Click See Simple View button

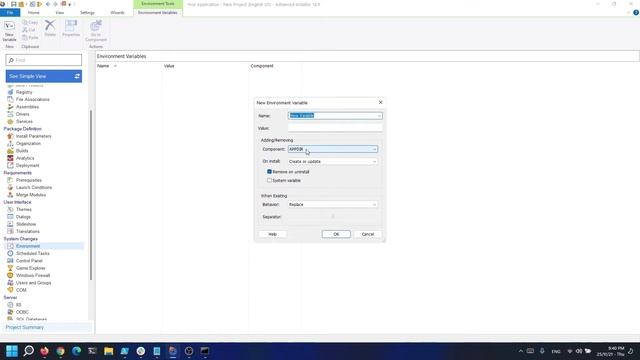click(x=44, y=76)
